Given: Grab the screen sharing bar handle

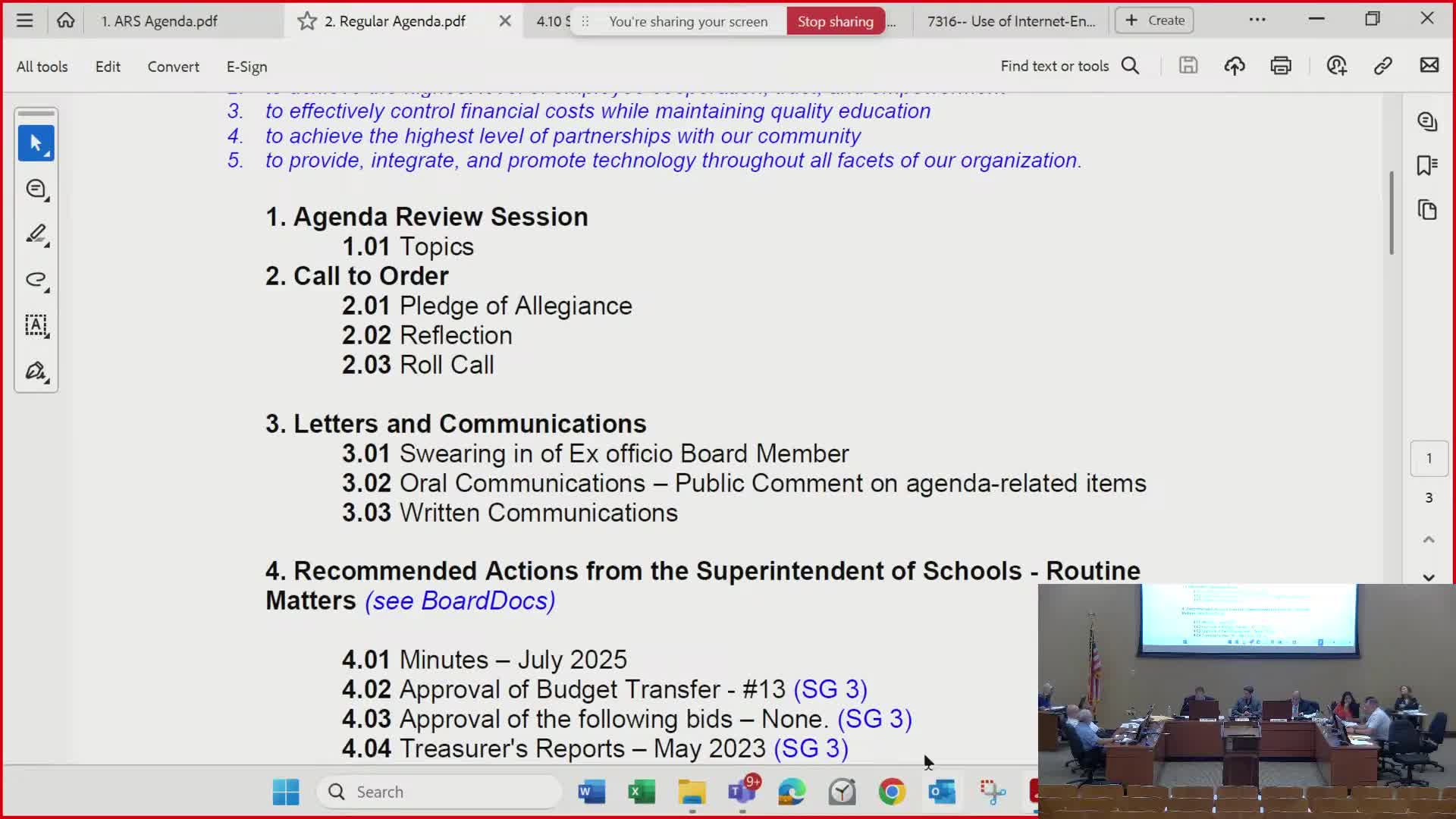Looking at the screenshot, I should pyautogui.click(x=585, y=21).
